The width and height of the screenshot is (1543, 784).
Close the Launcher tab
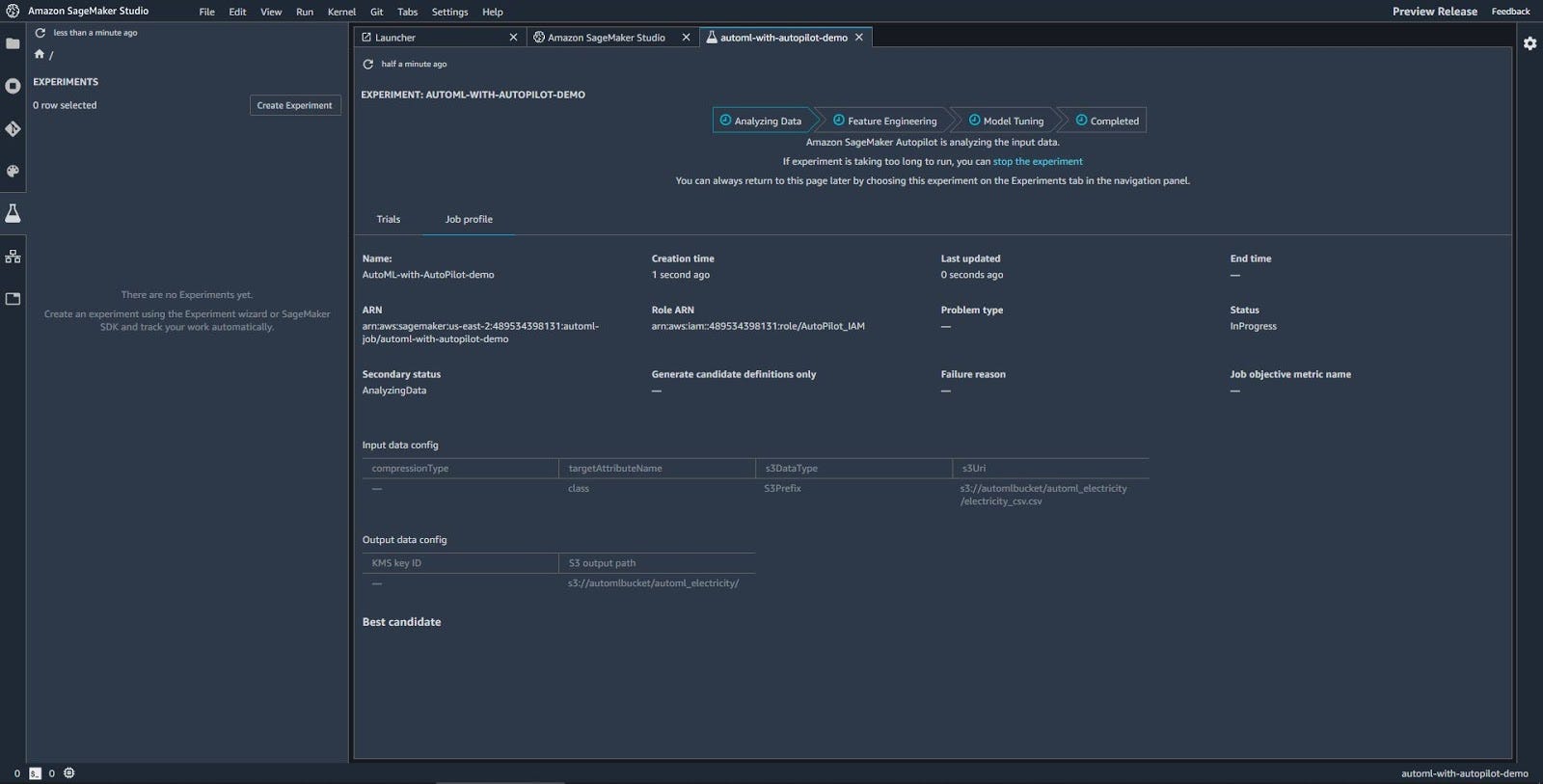click(x=513, y=38)
